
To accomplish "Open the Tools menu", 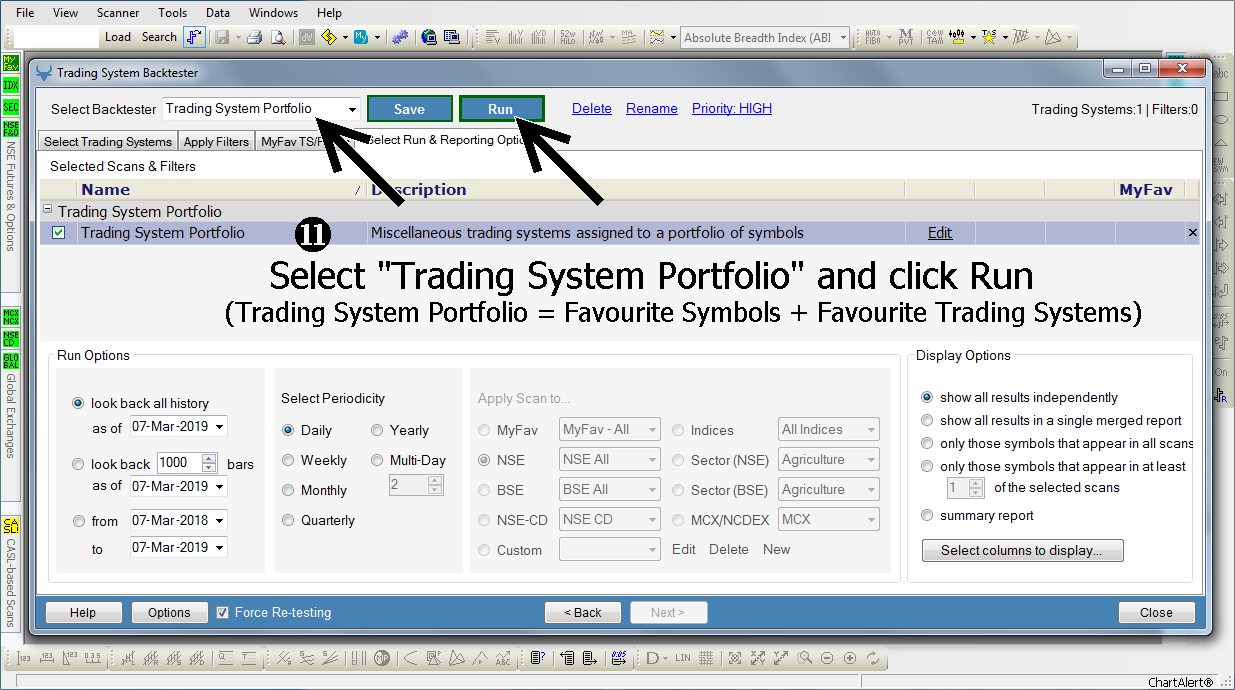I will [x=172, y=13].
